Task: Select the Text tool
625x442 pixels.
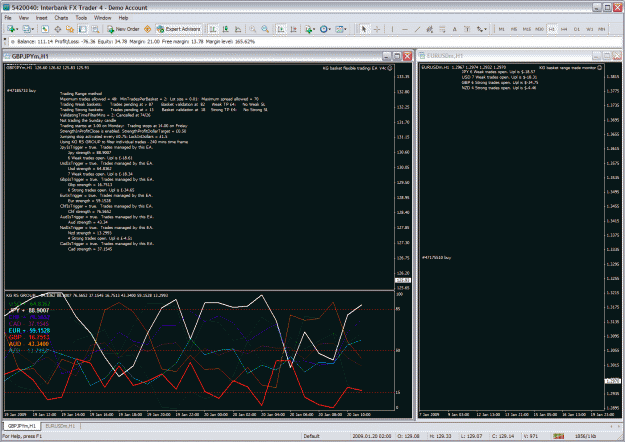Action: pos(454,29)
